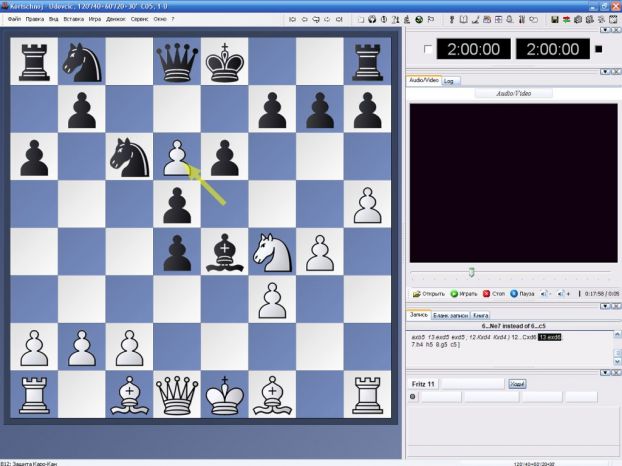The height and width of the screenshot is (466, 622).
Task: Switch to the Запись notation tab
Action: pos(419,315)
